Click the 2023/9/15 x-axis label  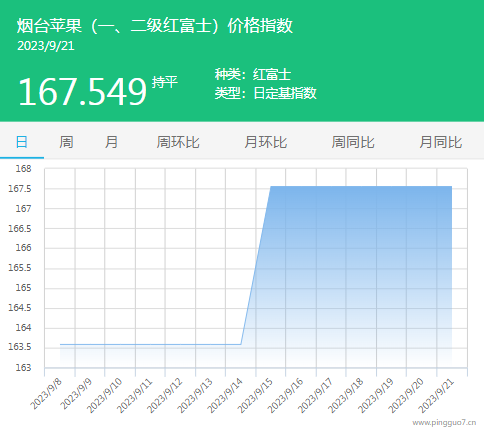255,395
